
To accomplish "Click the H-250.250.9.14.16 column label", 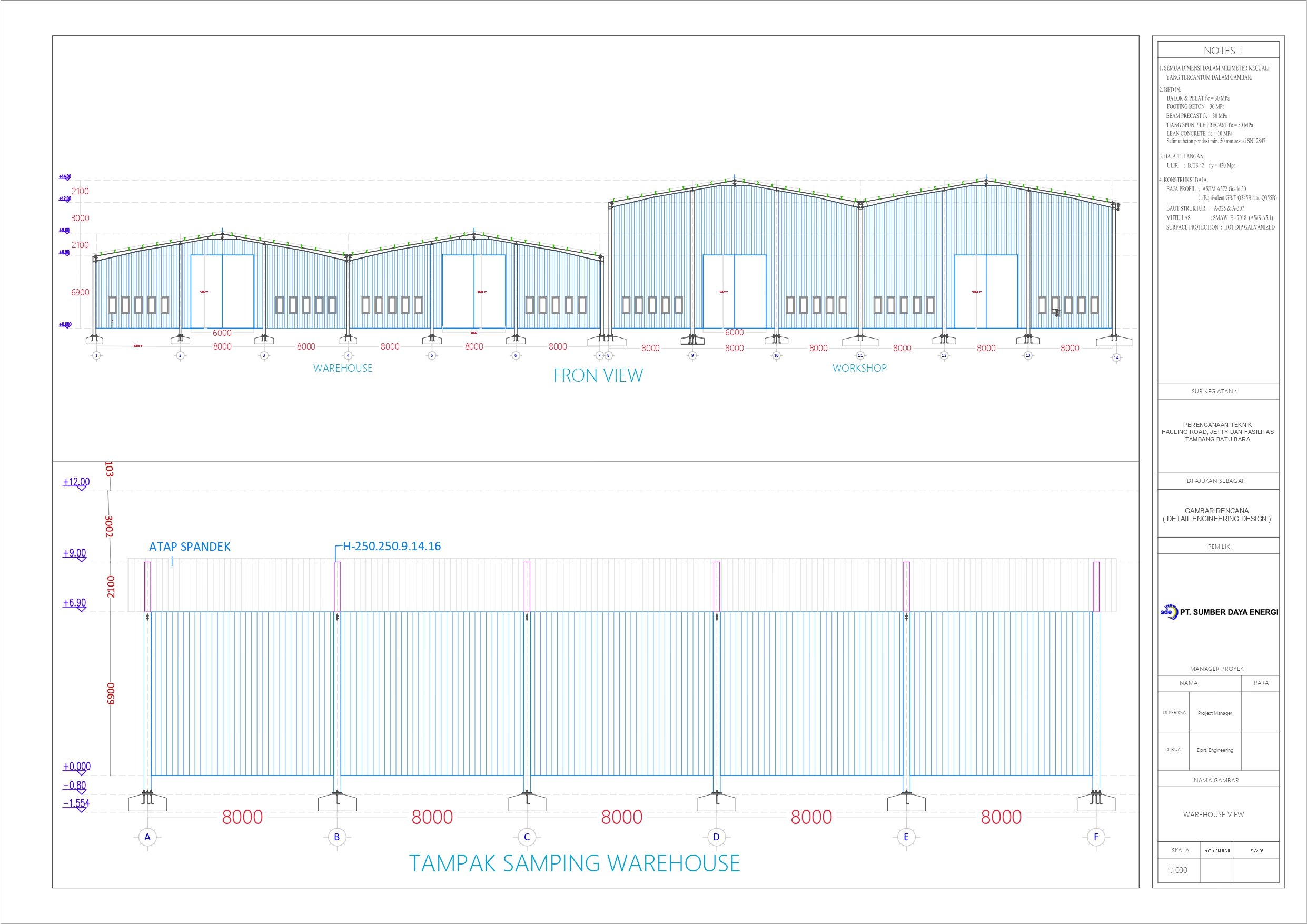I will pos(392,546).
